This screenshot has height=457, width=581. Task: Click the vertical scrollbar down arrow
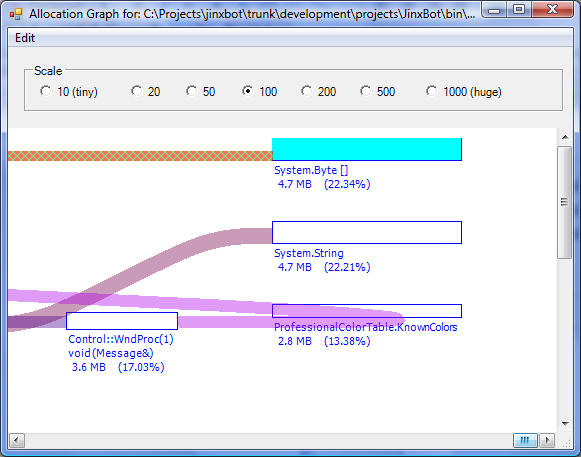click(x=565, y=424)
